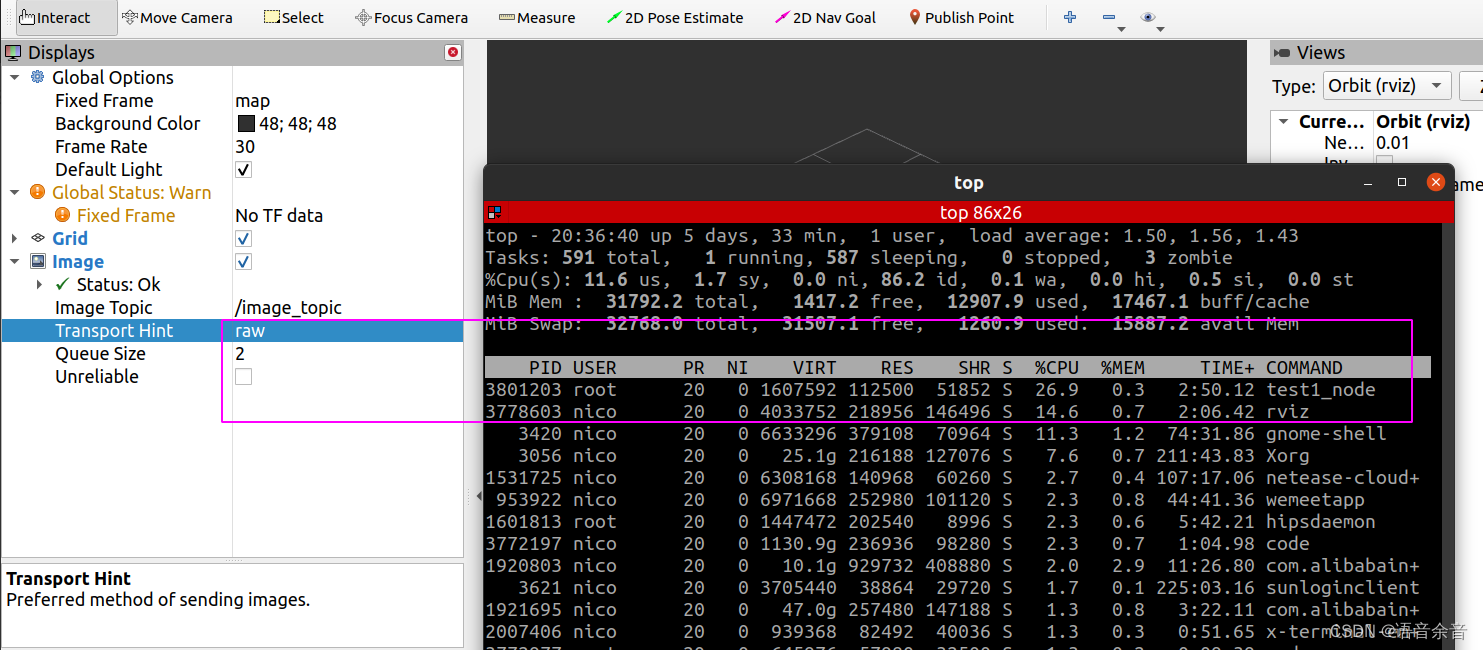
Task: Open the dropdown arrow beside the minus icon
Action: point(1122,29)
